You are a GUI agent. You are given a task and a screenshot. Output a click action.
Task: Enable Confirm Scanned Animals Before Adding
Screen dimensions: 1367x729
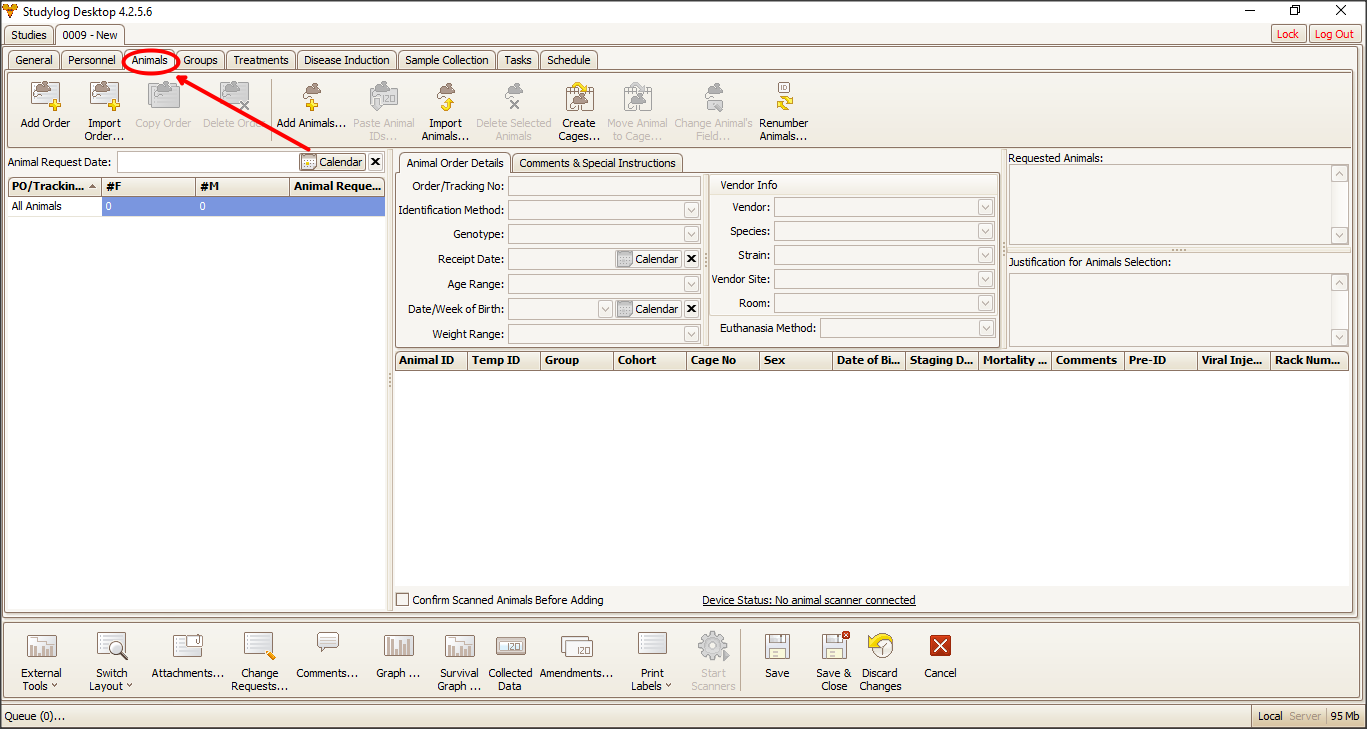pos(403,600)
